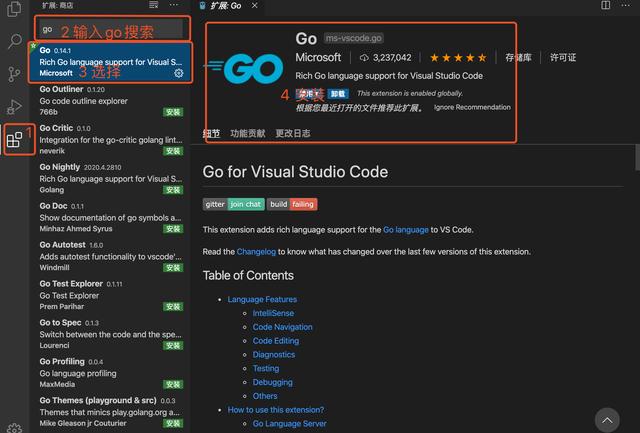
Task: Install the Go Outliner extension
Action: [x=173, y=112]
